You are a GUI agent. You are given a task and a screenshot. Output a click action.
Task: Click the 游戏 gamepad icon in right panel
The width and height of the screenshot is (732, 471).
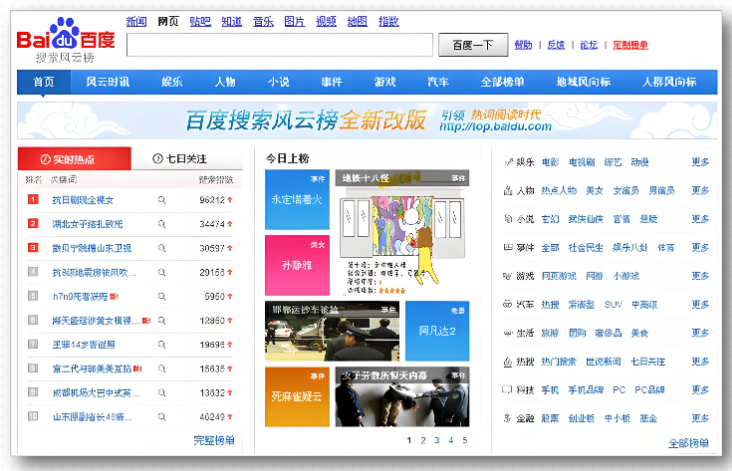pyautogui.click(x=508, y=276)
